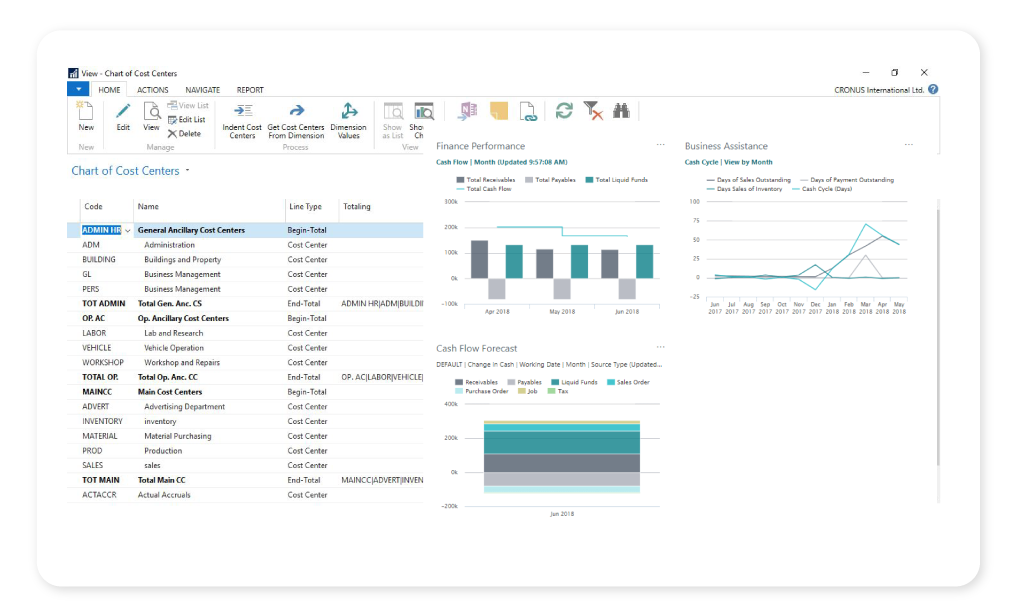Open Cash Flow Forecast options ellipsis
Screen dimensions: 1012x616
point(660,347)
